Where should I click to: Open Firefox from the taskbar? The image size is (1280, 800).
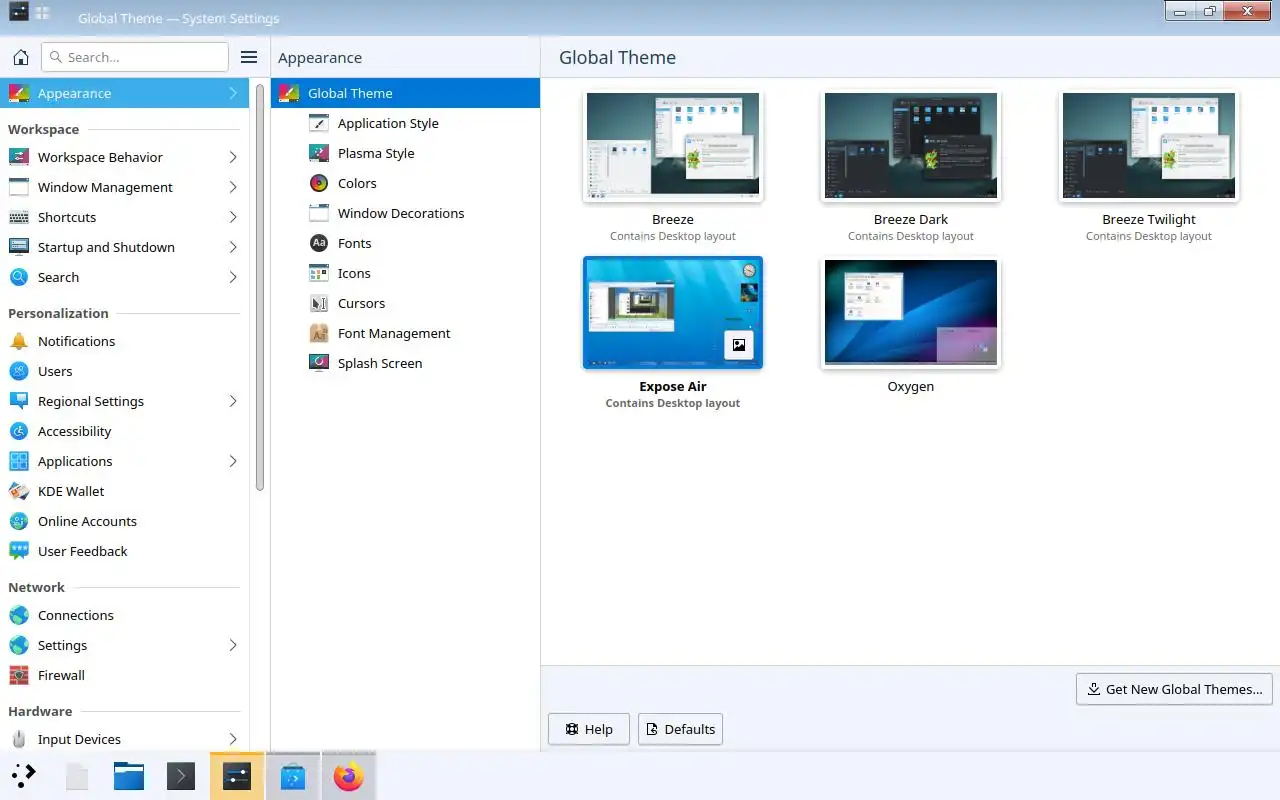point(348,776)
